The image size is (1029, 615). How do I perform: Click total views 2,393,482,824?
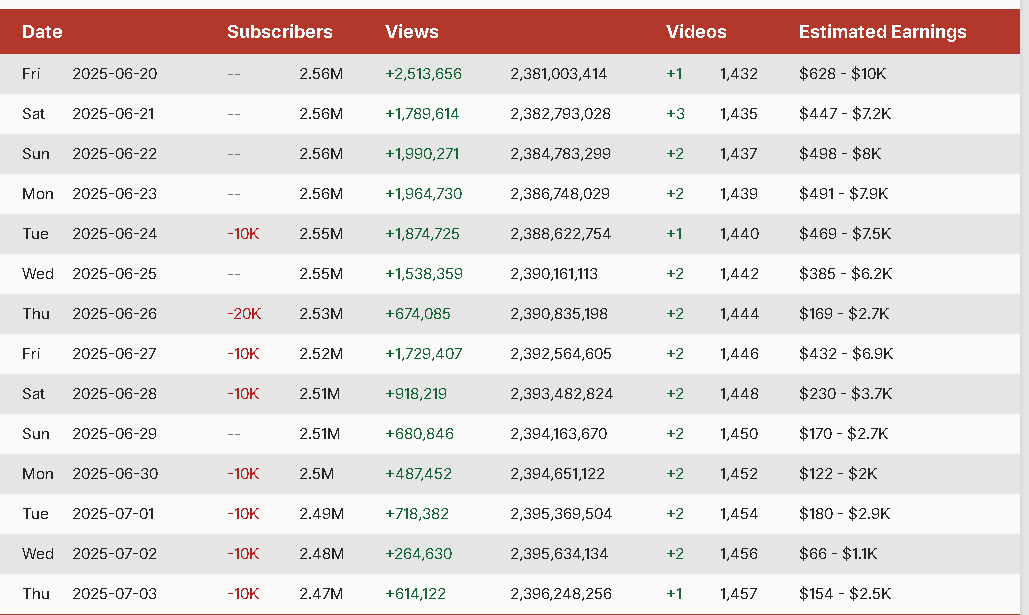(x=561, y=394)
